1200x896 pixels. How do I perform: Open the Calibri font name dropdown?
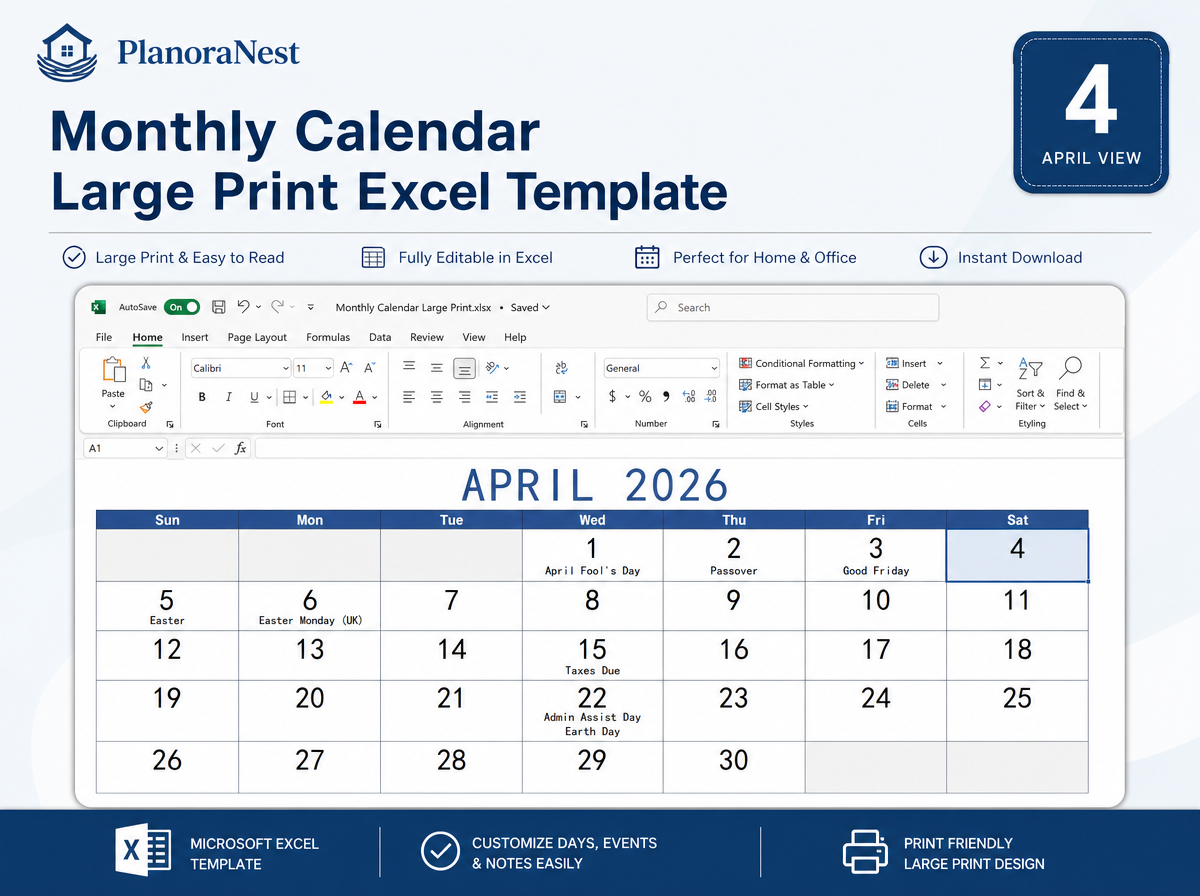coord(285,368)
